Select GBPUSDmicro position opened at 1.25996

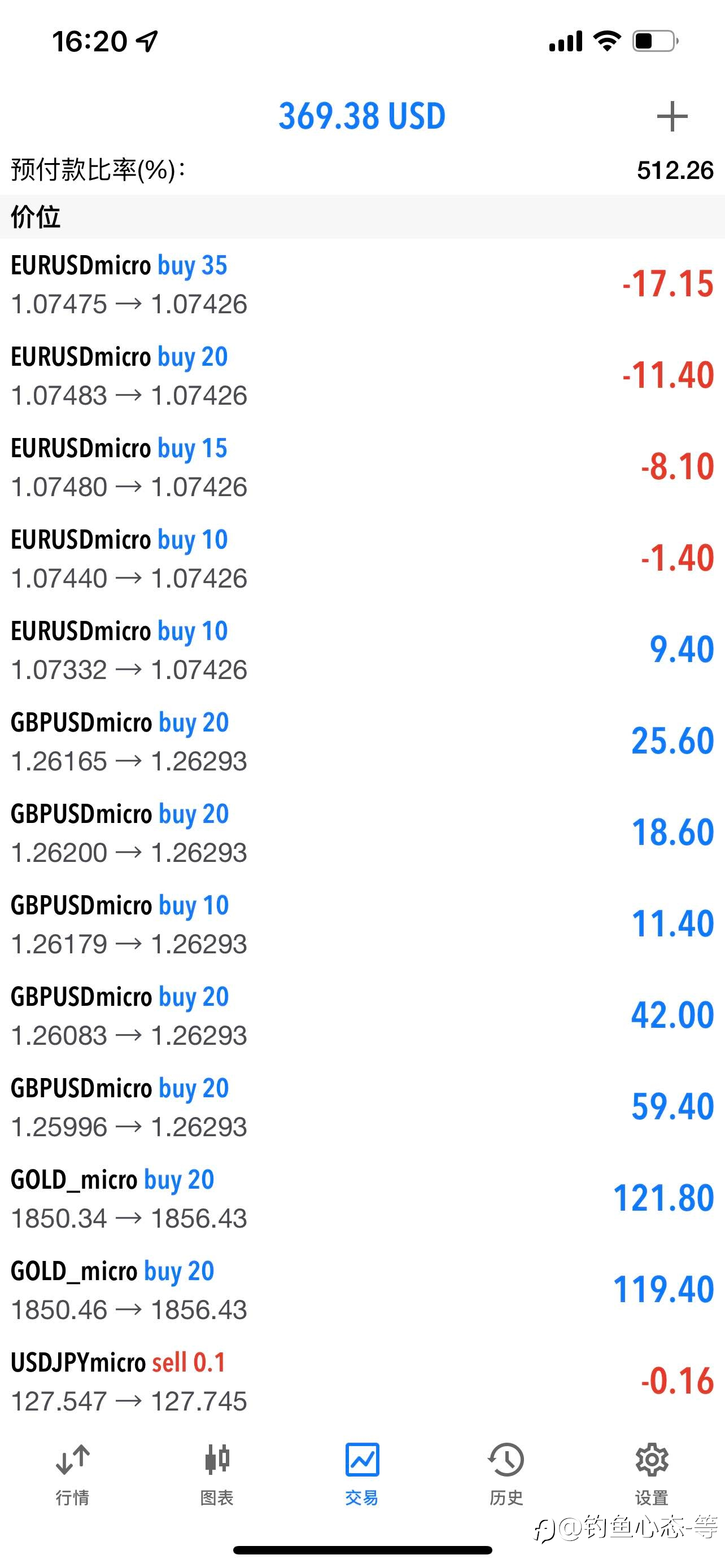pyautogui.click(x=362, y=1107)
